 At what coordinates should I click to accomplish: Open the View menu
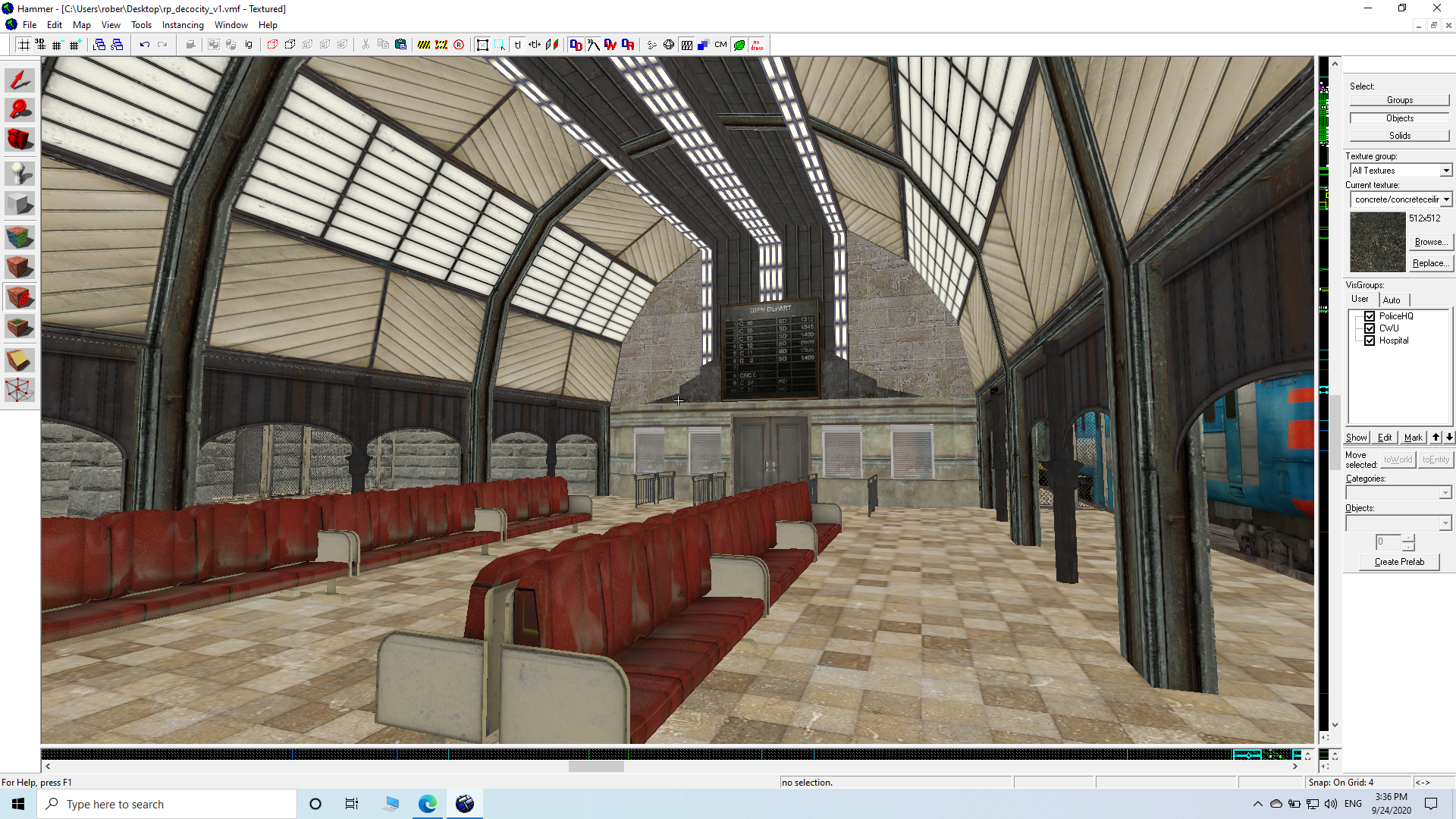(x=111, y=25)
